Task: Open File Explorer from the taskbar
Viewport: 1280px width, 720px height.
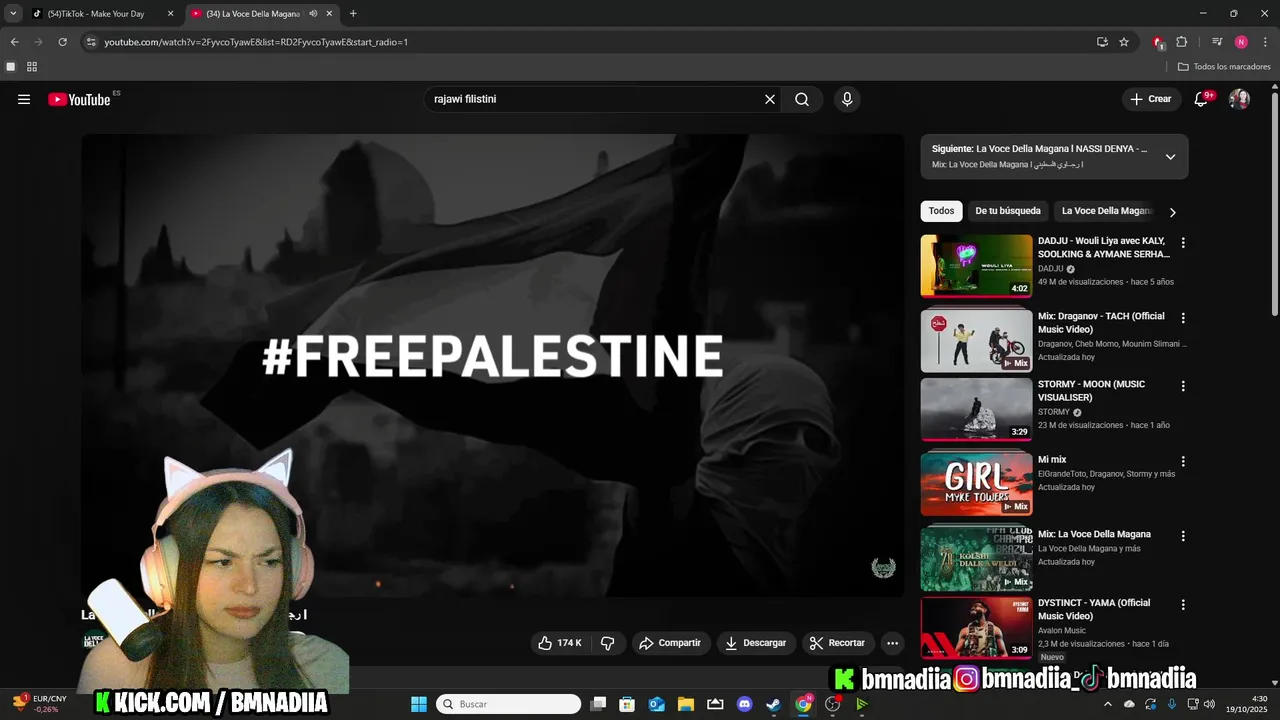Action: tap(686, 704)
